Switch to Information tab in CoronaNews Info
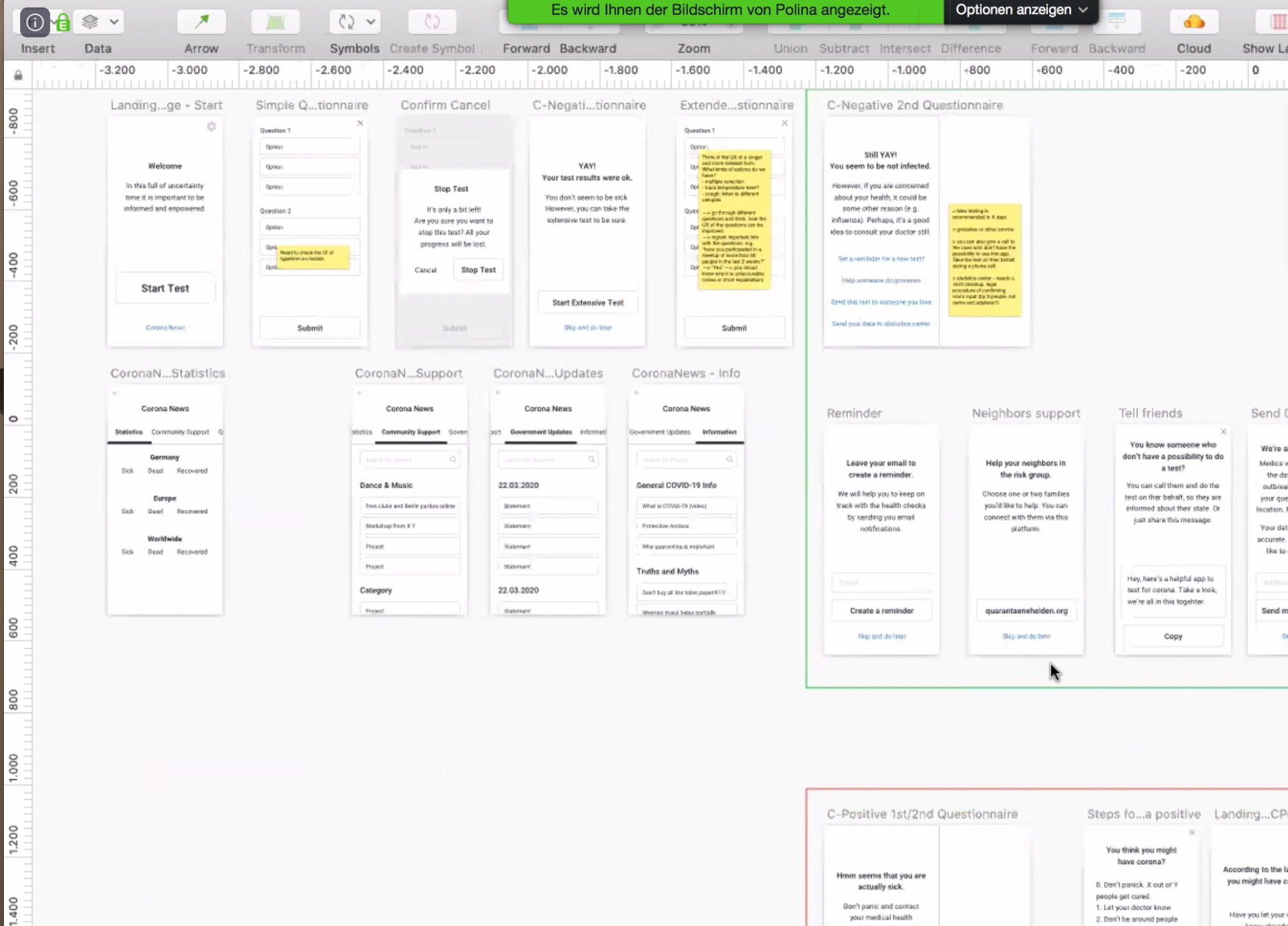 (x=719, y=432)
